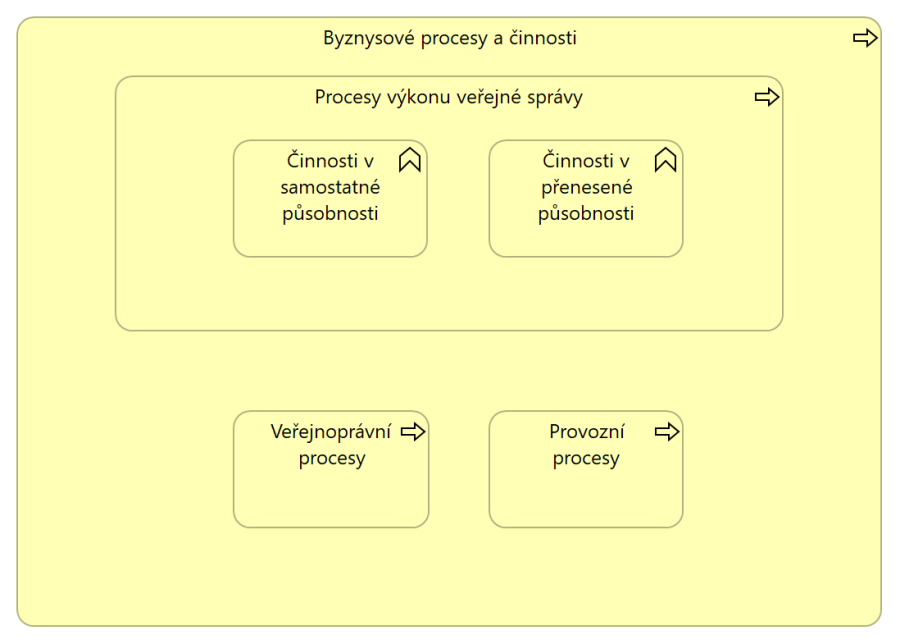Click blank space under Provozní procesy text inside its box
This screenshot has height=644, width=900.
tap(586, 498)
